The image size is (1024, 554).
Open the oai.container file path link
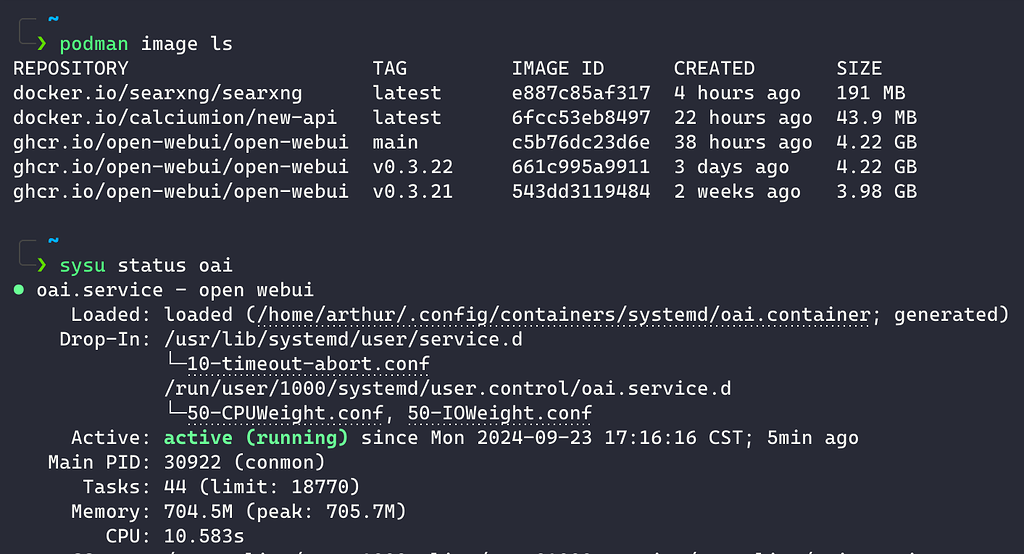coord(564,315)
